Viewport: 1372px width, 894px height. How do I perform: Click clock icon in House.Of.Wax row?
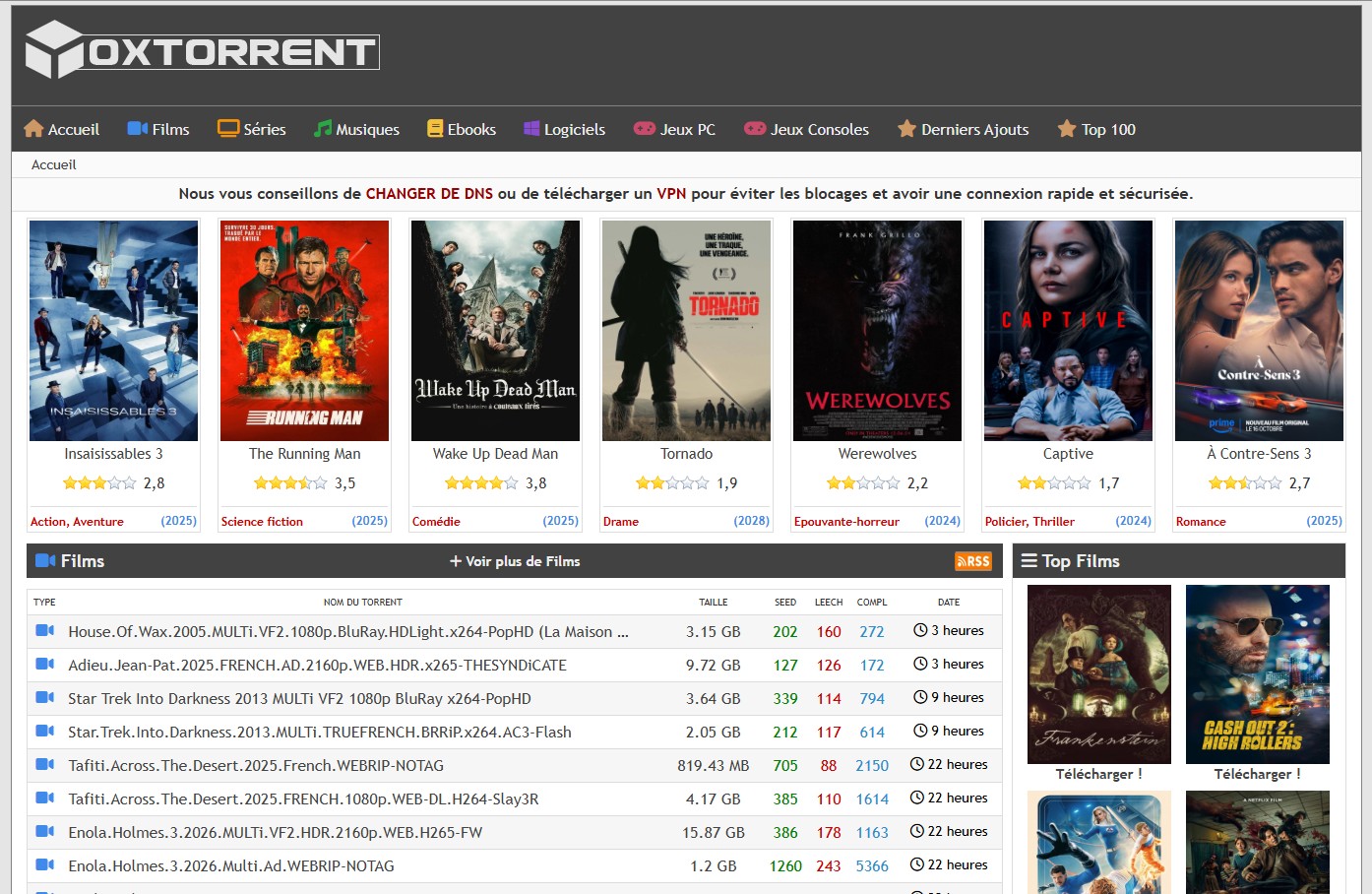[x=920, y=630]
